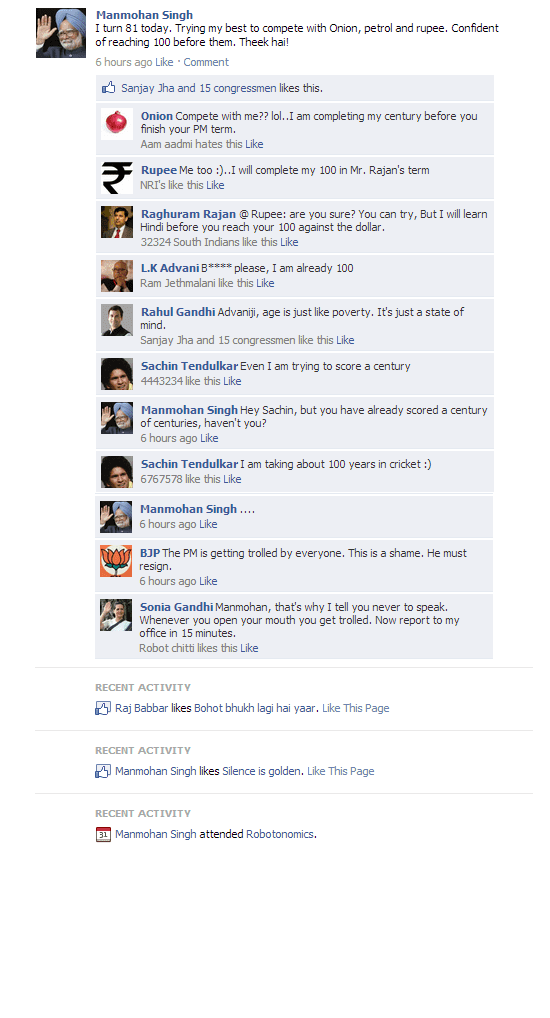This screenshot has width=550, height=1018.
Task: Click Raghuram Rajan's avatar thumbnail
Action: (117, 222)
